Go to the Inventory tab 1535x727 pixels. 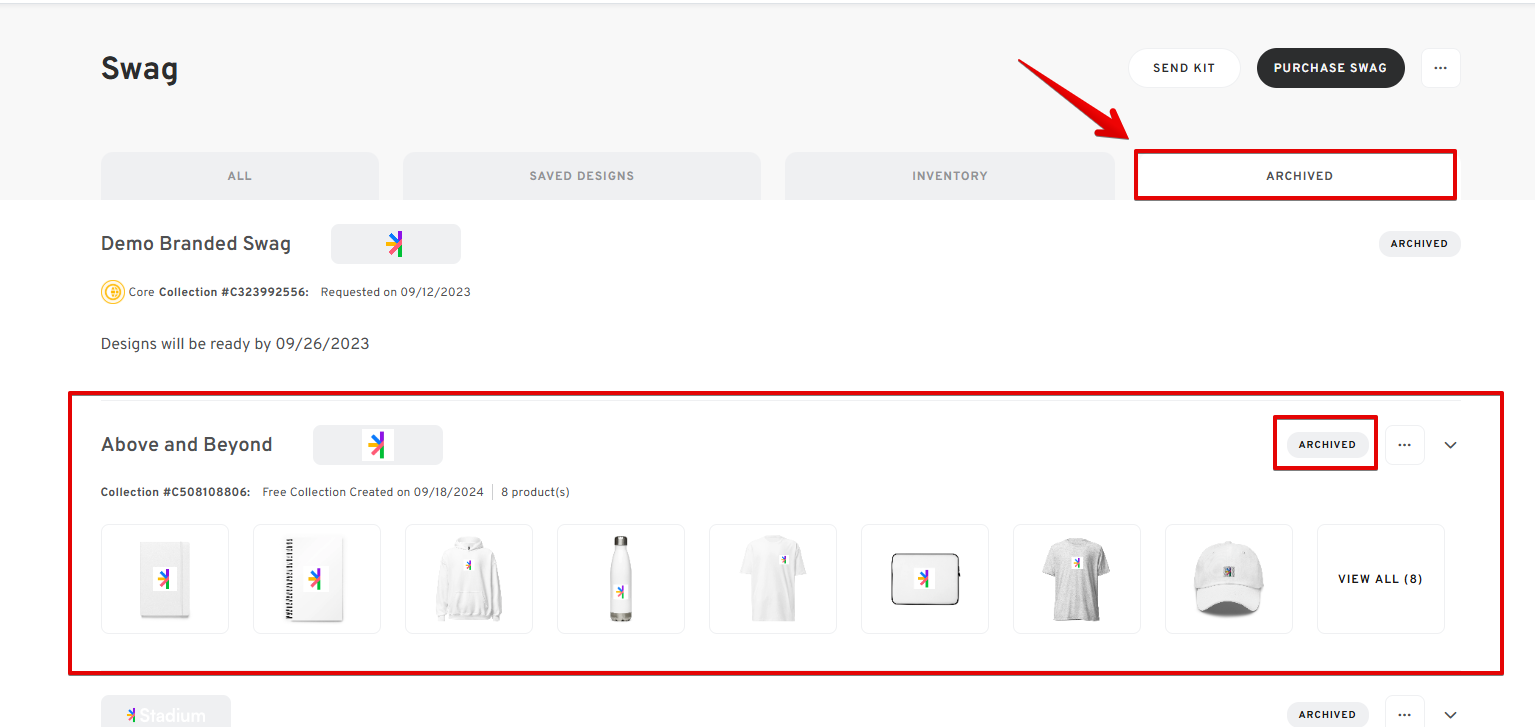pyautogui.click(x=949, y=176)
